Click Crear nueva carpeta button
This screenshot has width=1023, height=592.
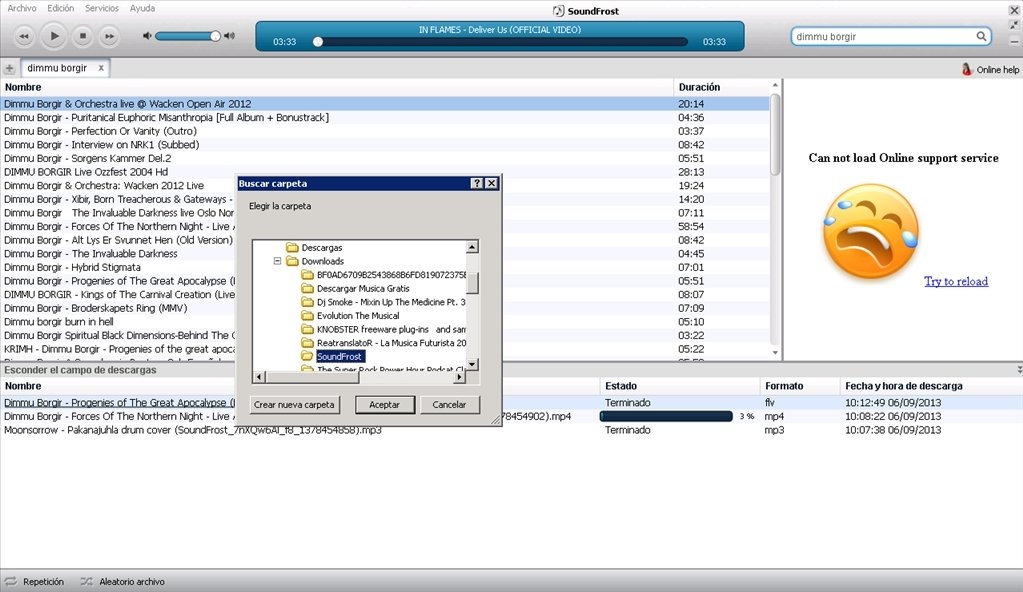294,405
